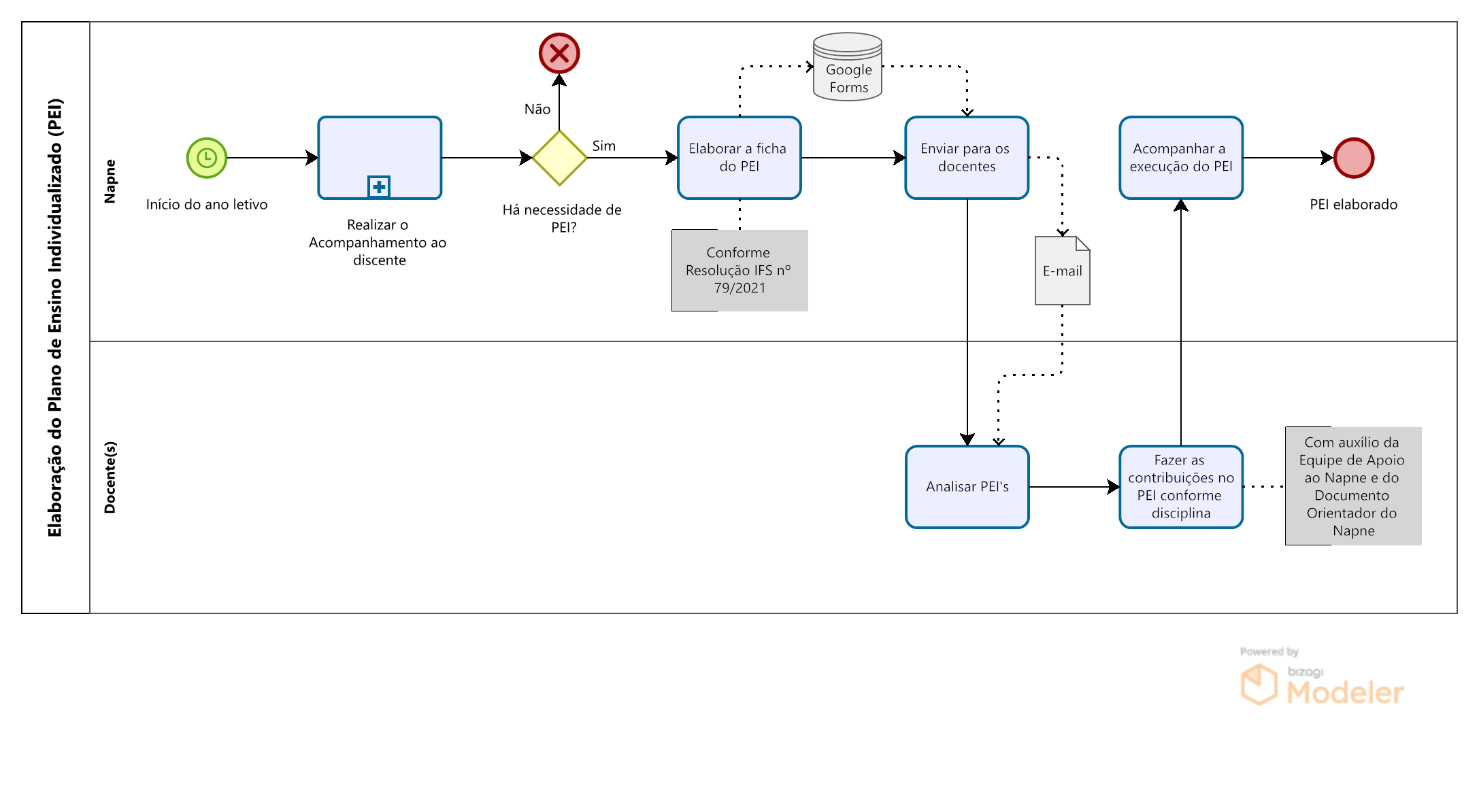The image size is (1479, 812).
Task: Click the PEI elaborado end event circle
Action: point(1354,158)
